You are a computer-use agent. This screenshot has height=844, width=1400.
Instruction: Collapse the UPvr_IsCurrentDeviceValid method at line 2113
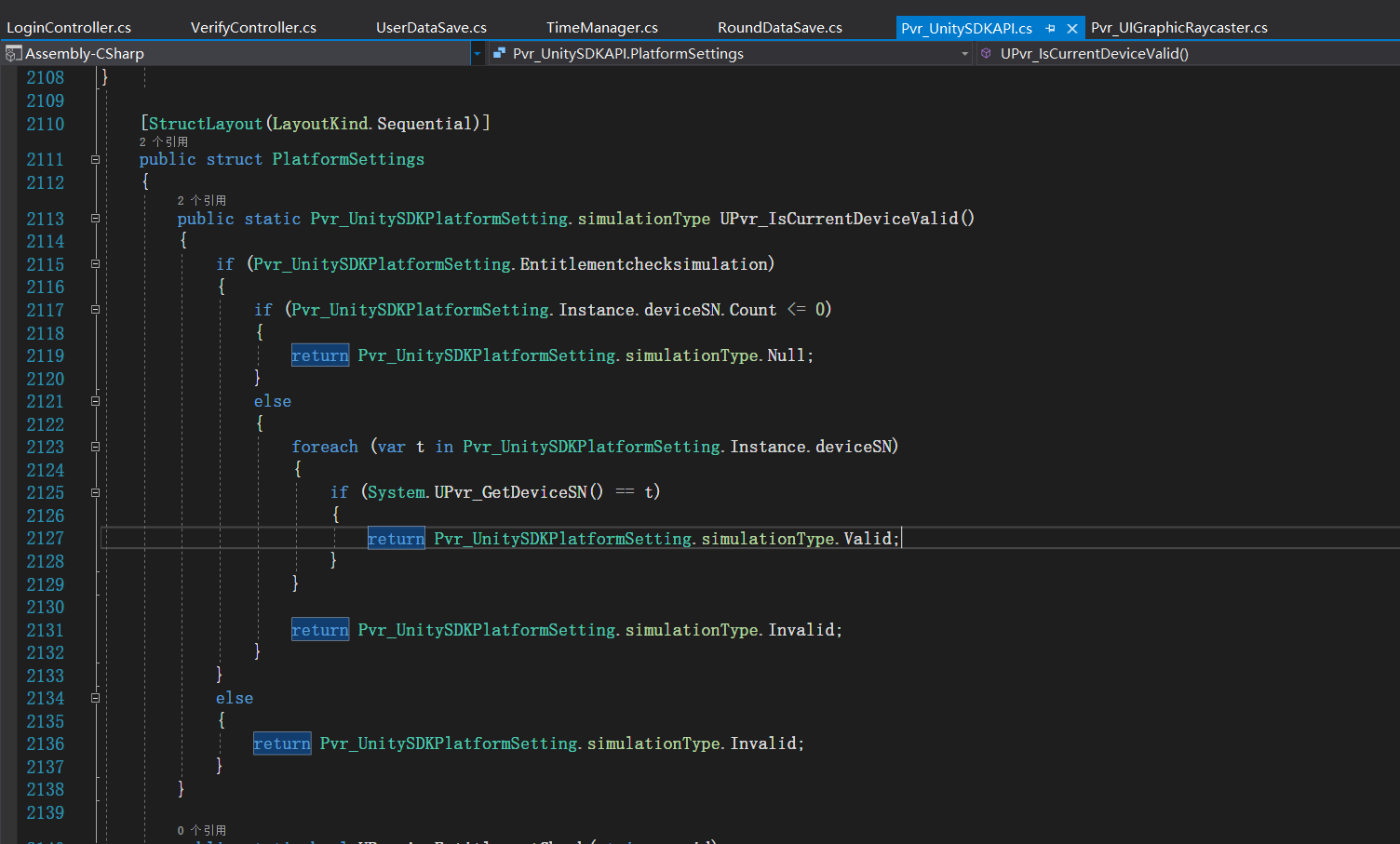click(x=95, y=219)
